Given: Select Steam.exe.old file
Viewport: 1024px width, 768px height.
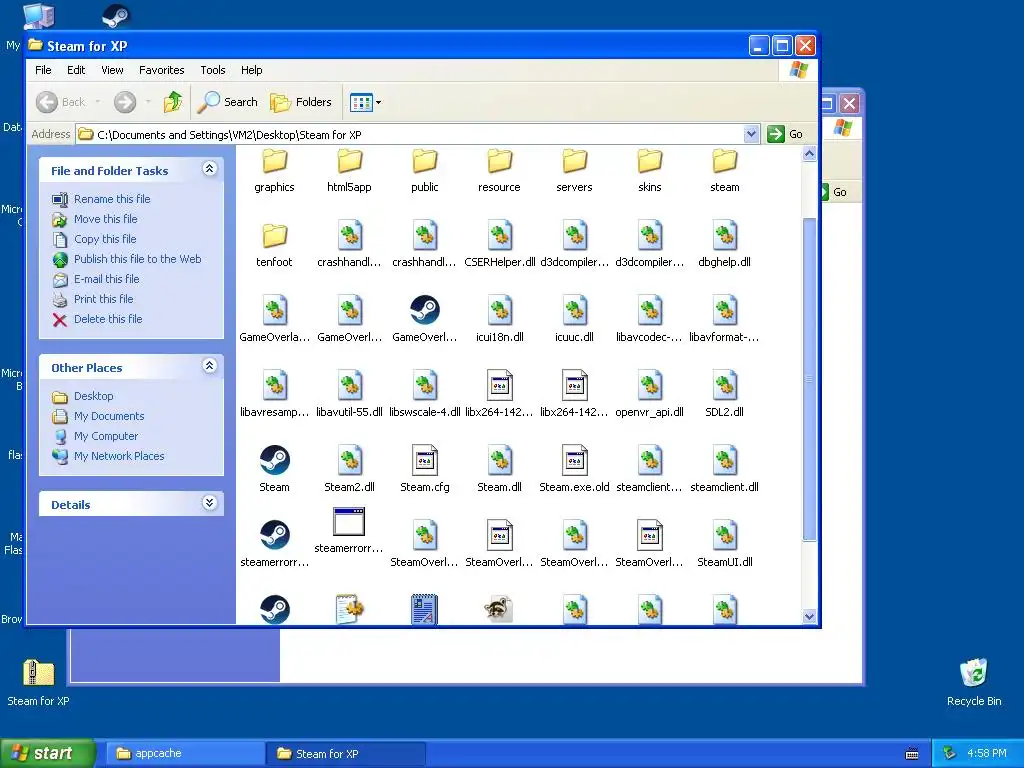Looking at the screenshot, I should click(574, 470).
